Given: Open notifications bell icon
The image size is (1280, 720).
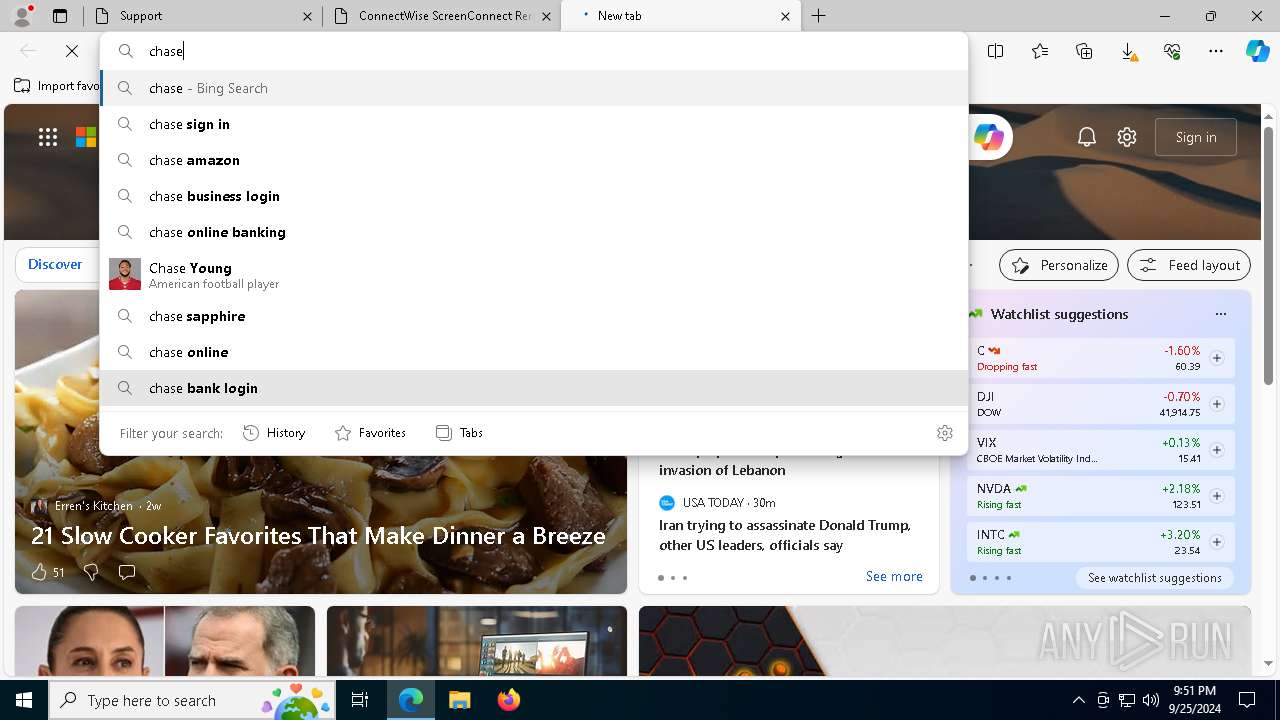Looking at the screenshot, I should pos(1087,137).
